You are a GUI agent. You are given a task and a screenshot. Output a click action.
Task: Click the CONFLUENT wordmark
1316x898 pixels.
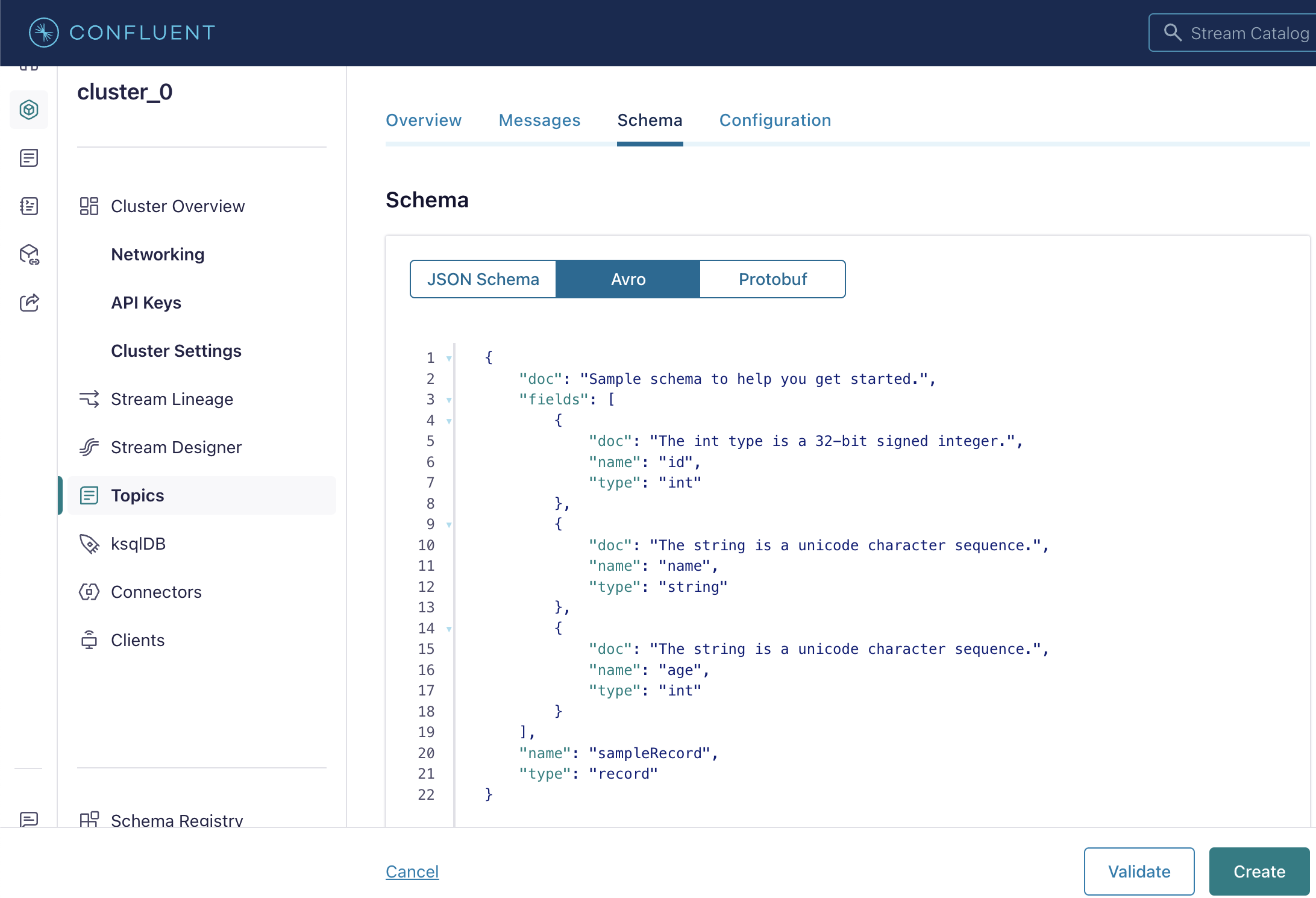point(142,33)
